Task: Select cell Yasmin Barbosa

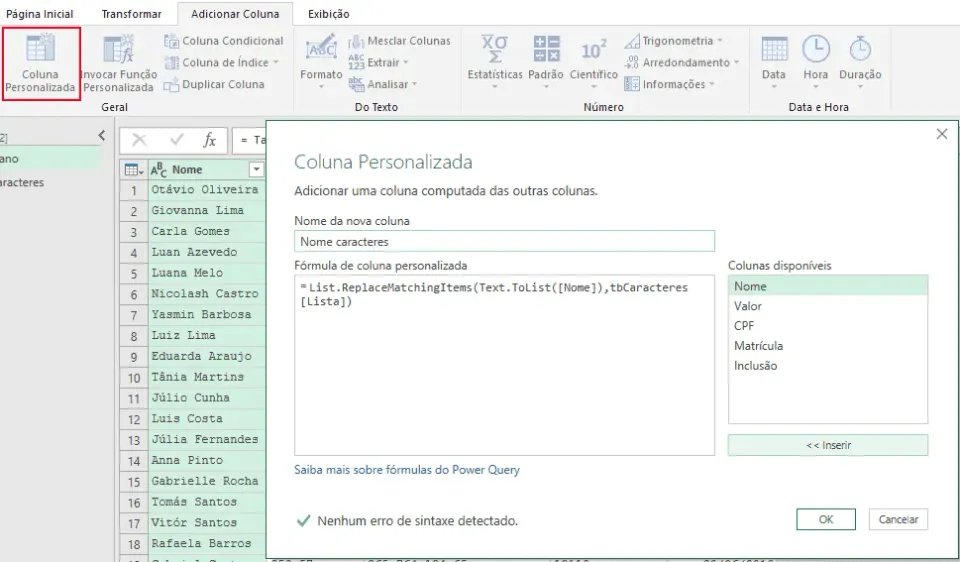Action: tap(207, 315)
